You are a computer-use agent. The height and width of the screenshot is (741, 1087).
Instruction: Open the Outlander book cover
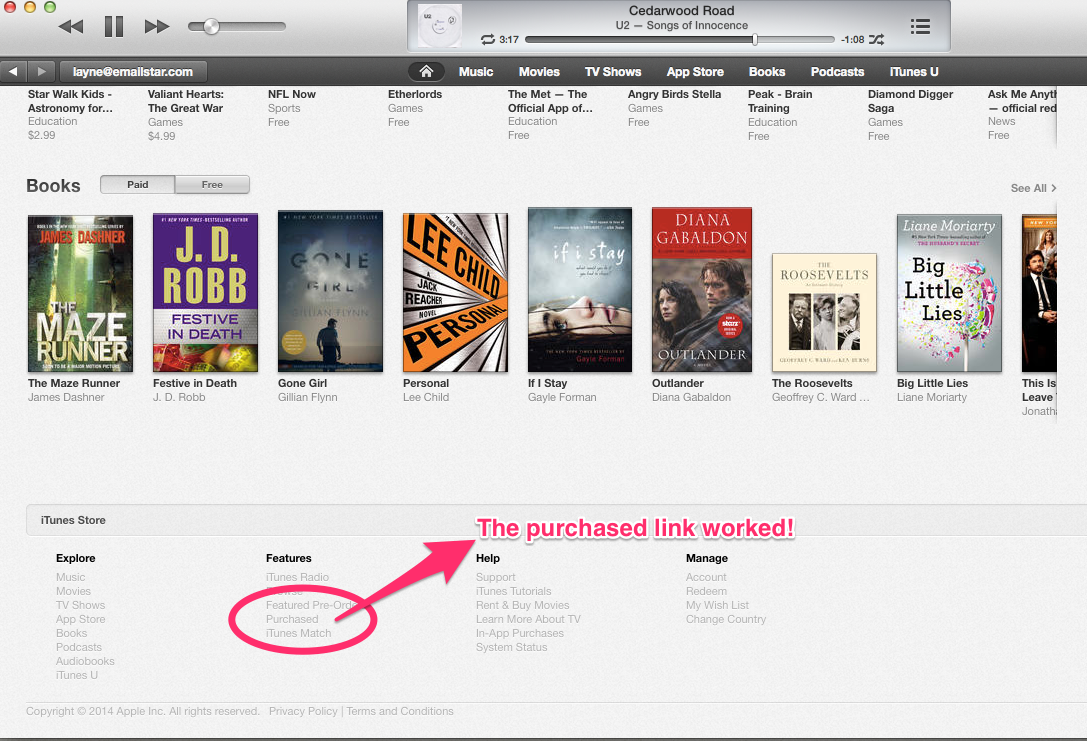click(702, 290)
